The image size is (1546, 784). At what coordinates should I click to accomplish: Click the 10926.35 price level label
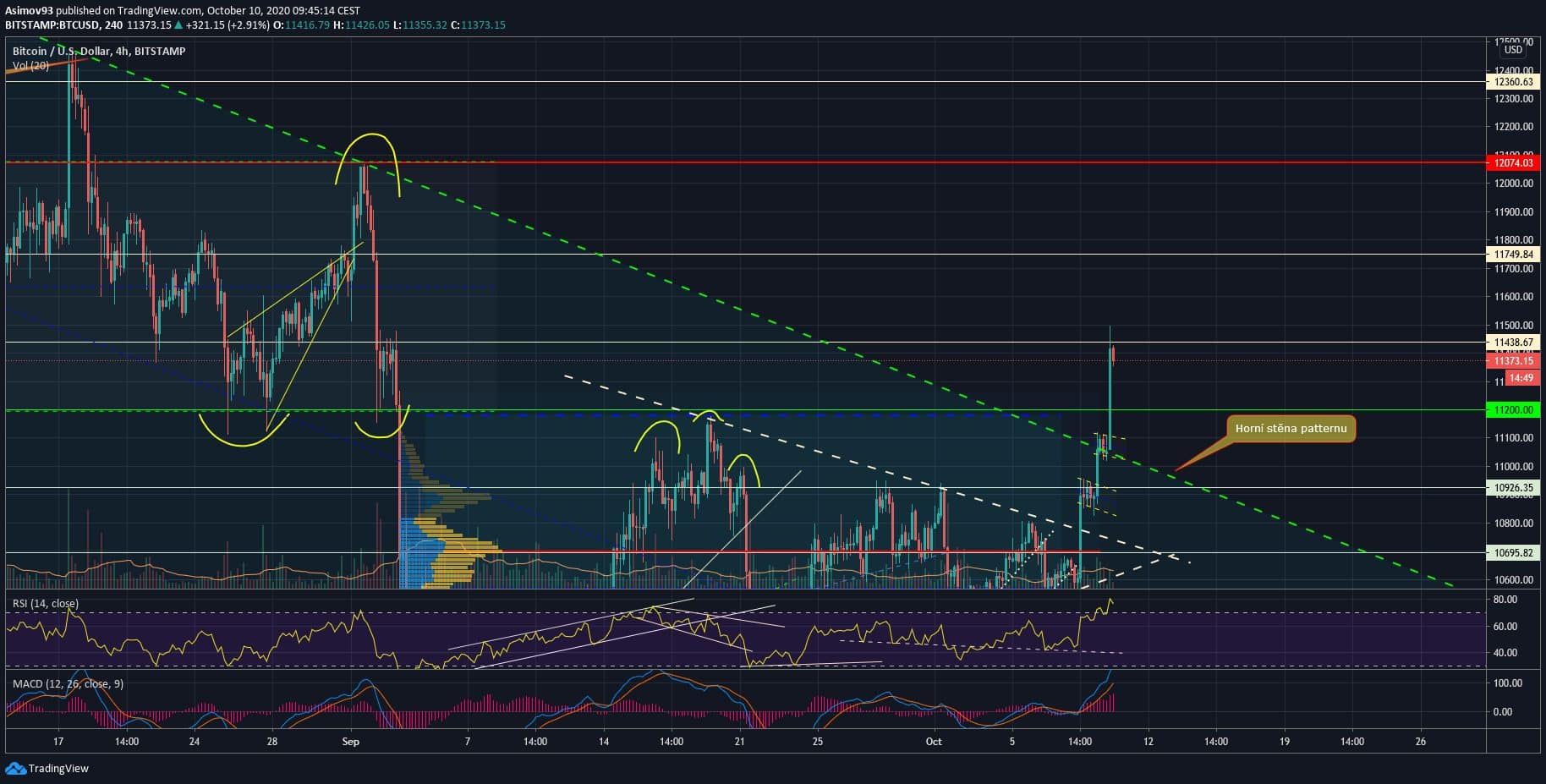click(x=1513, y=488)
